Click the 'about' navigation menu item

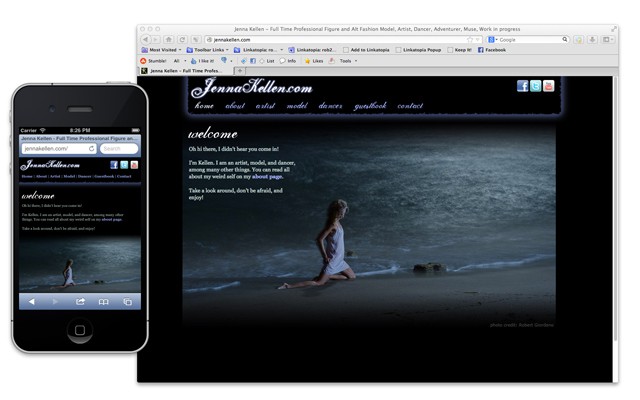235,106
